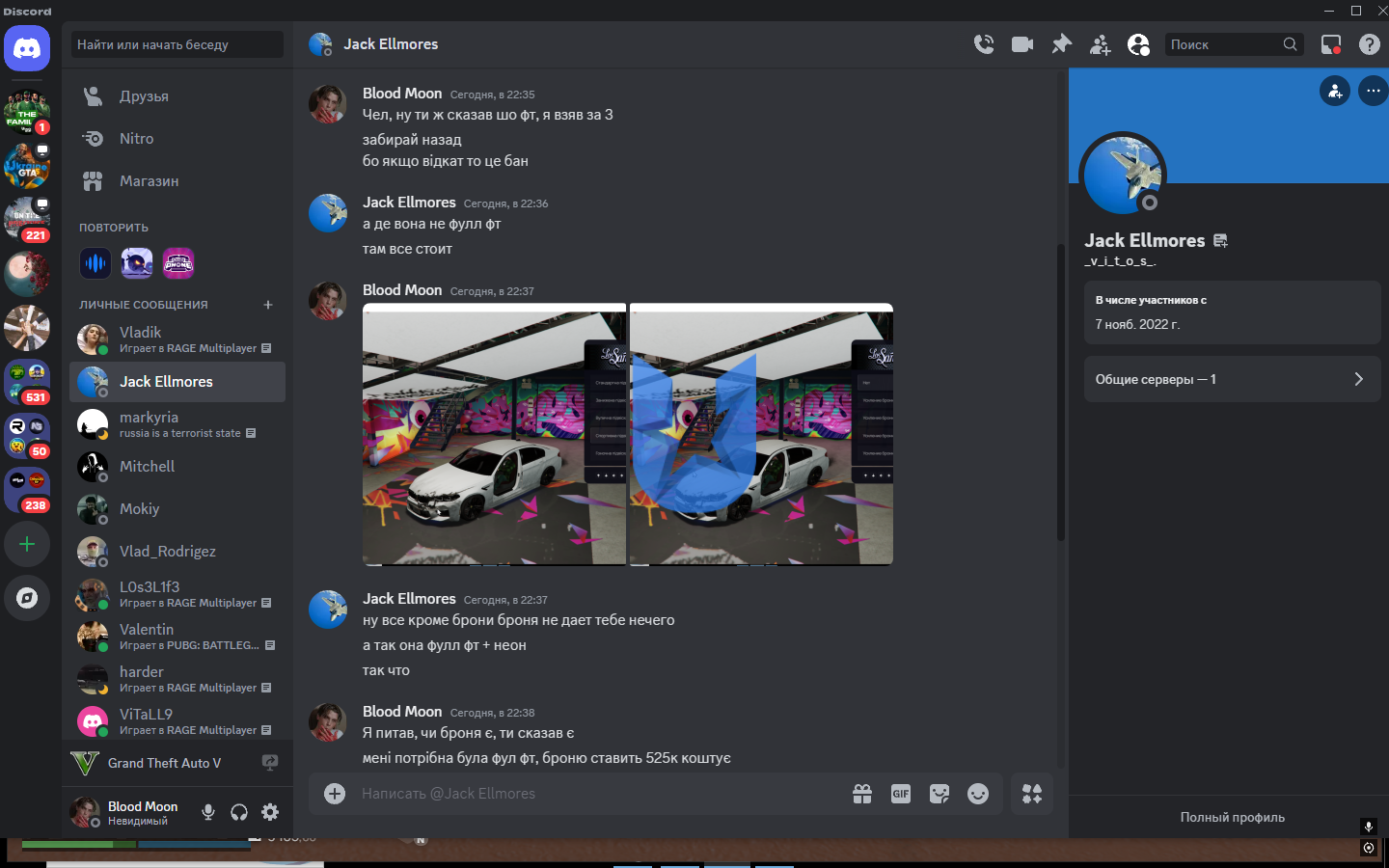This screenshot has width=1389, height=868.
Task: Open the Ukraine GTA server icon
Action: coord(27,166)
